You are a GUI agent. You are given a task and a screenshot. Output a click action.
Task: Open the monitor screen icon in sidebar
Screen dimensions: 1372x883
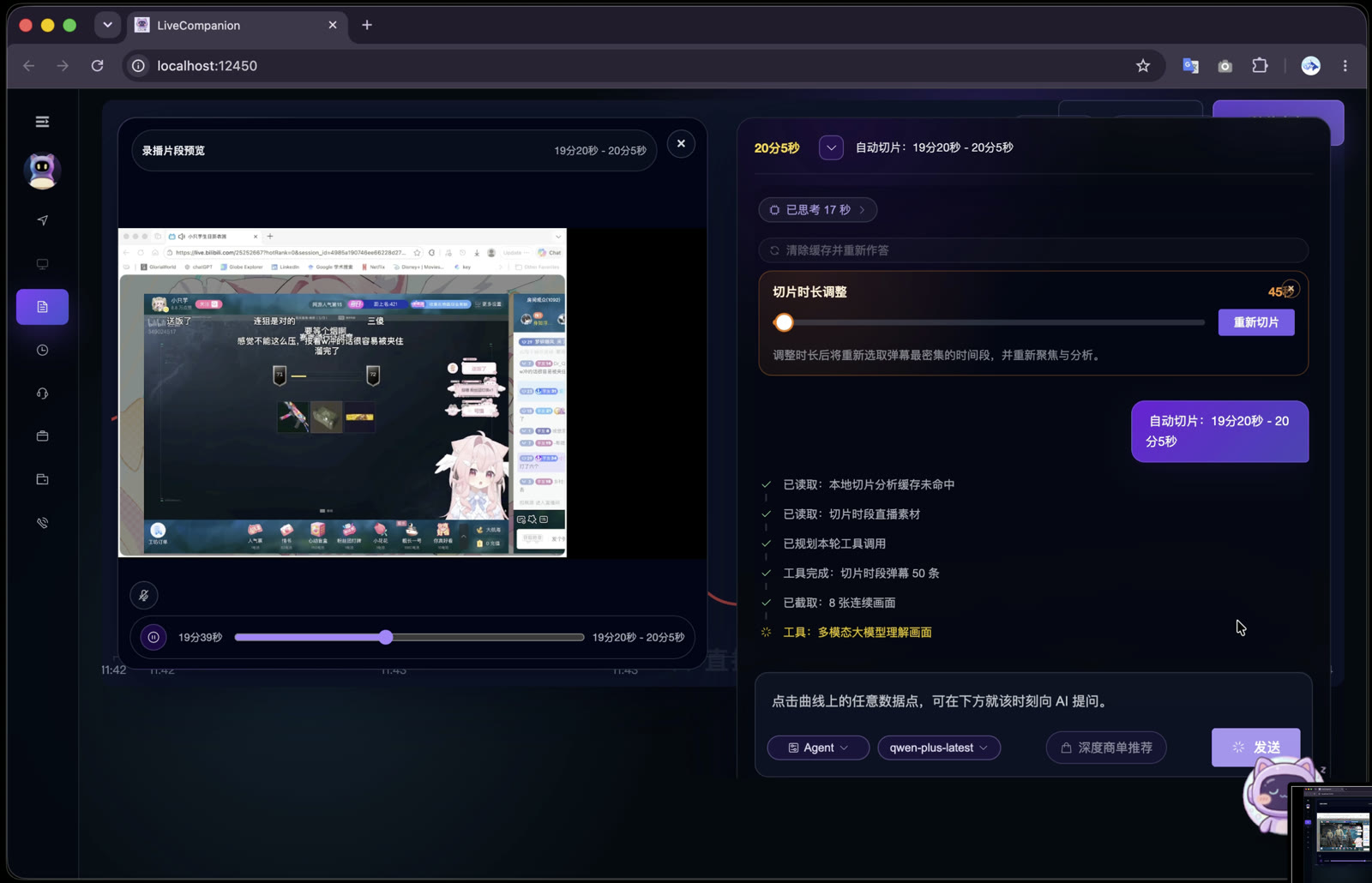click(42, 264)
